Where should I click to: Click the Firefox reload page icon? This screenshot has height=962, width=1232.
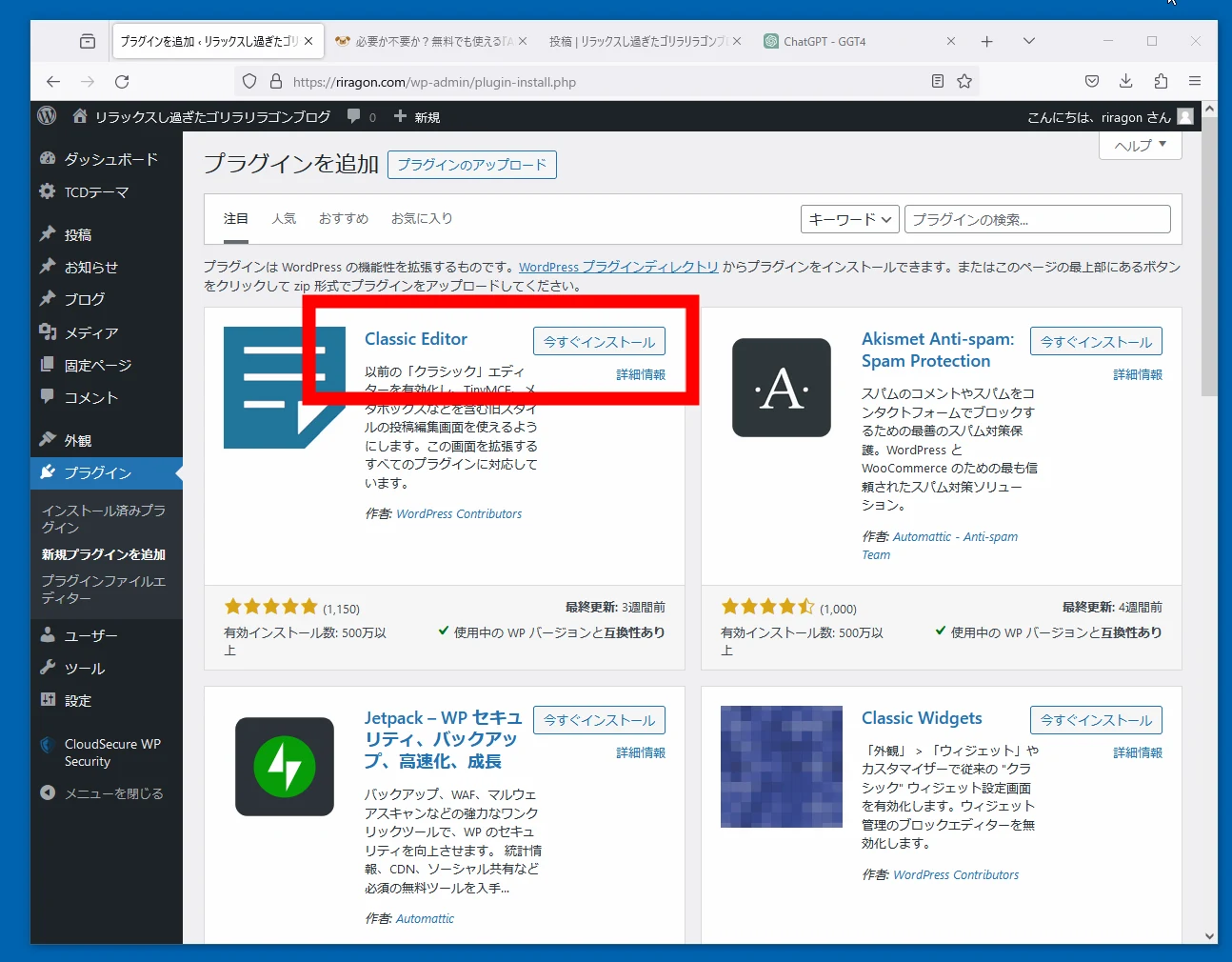tap(122, 82)
